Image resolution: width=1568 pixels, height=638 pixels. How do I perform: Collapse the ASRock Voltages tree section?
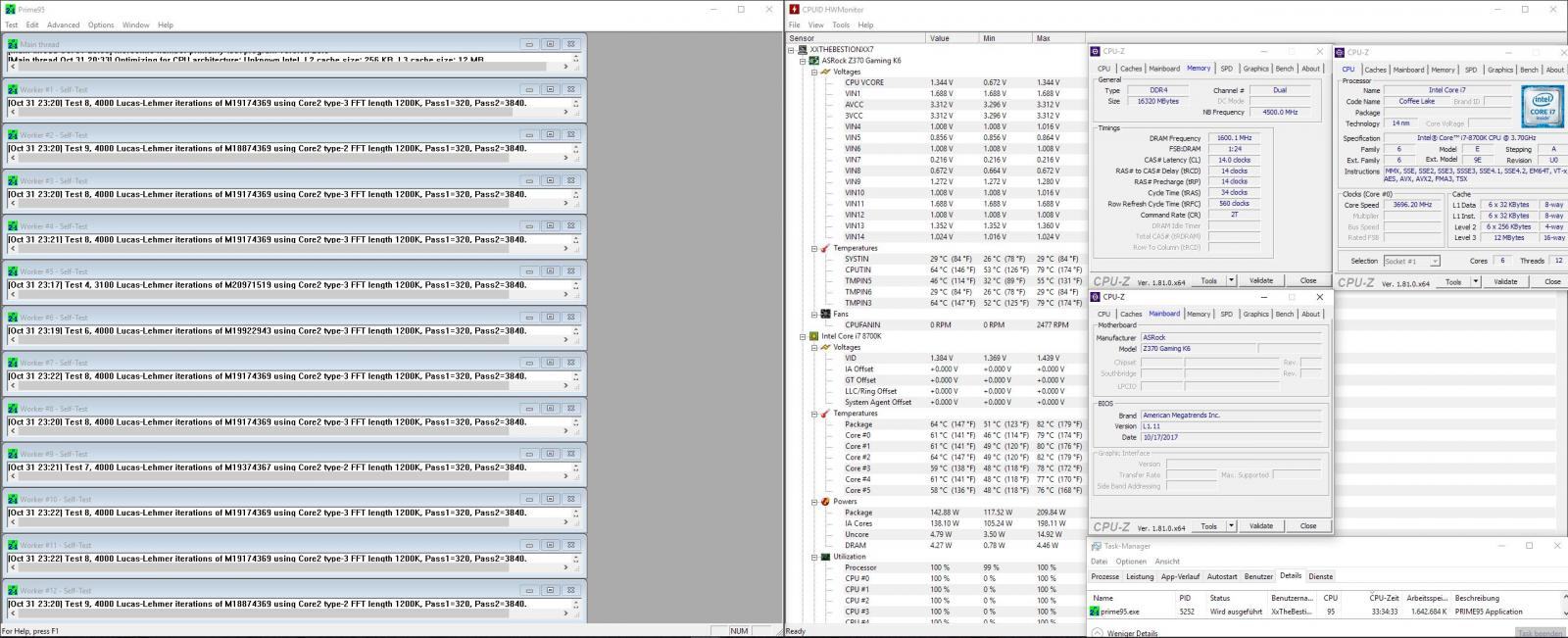[813, 72]
